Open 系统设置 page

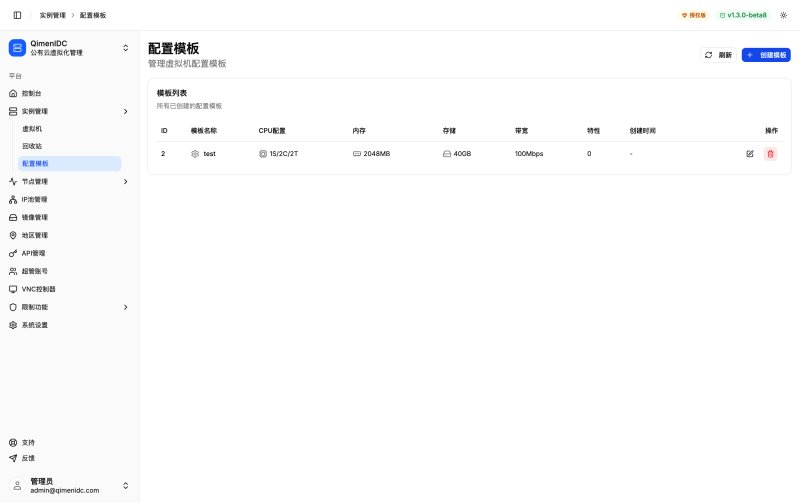(x=68, y=325)
